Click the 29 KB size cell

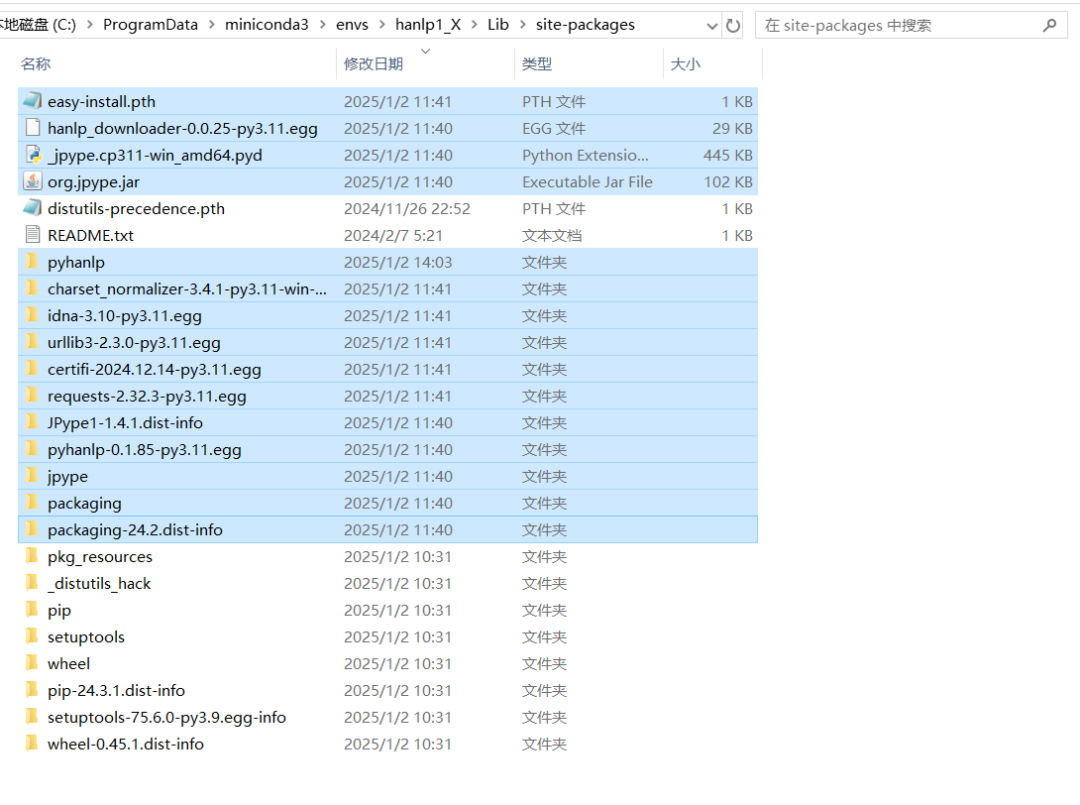[x=732, y=129]
